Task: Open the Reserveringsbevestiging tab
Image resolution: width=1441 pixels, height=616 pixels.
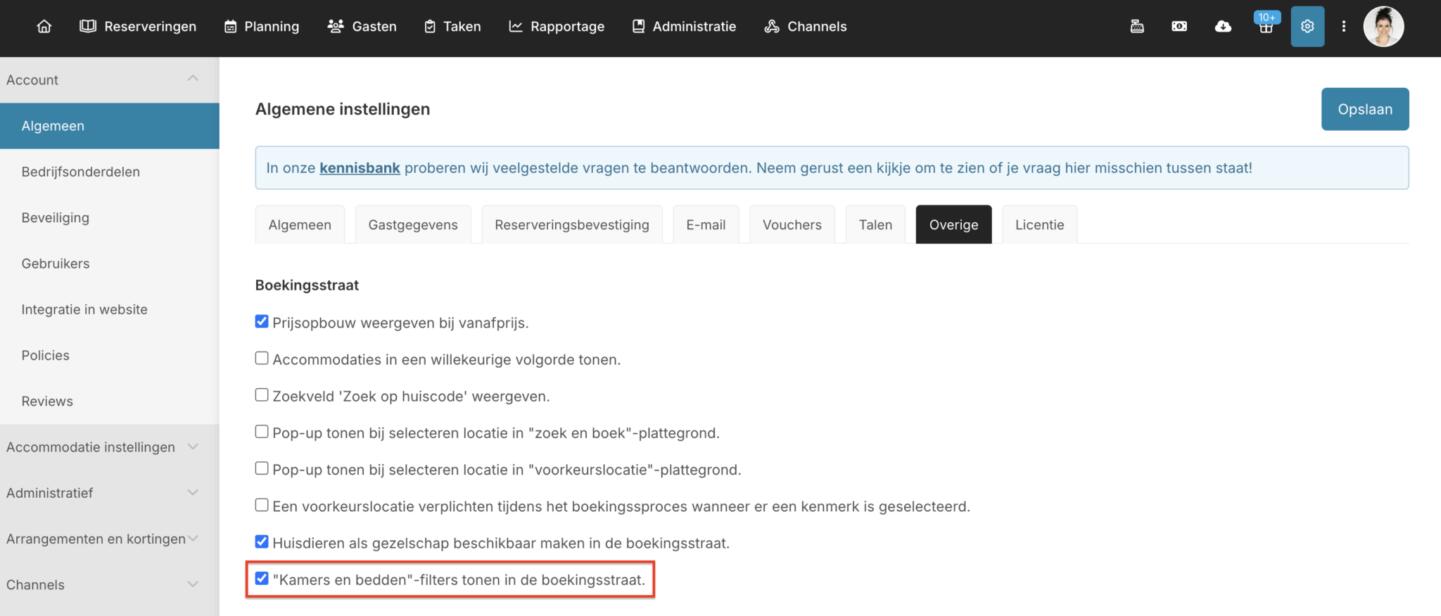Action: pyautogui.click(x=571, y=225)
